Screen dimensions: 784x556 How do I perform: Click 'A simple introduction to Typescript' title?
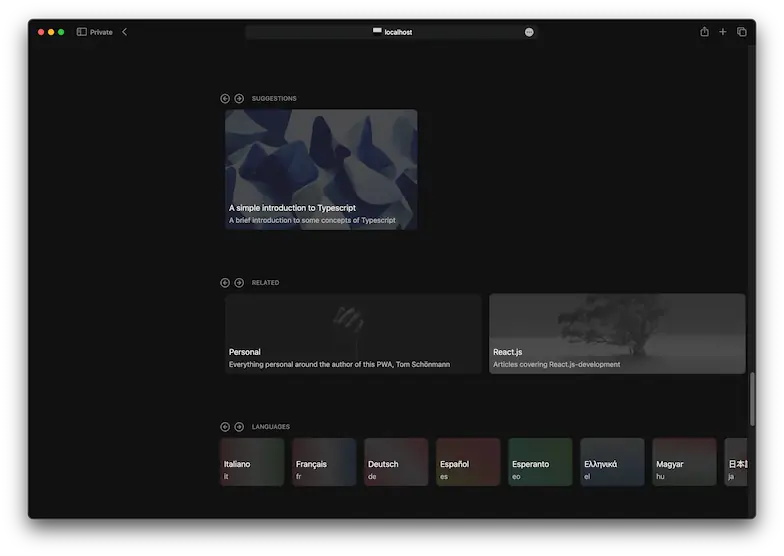tap(292, 208)
